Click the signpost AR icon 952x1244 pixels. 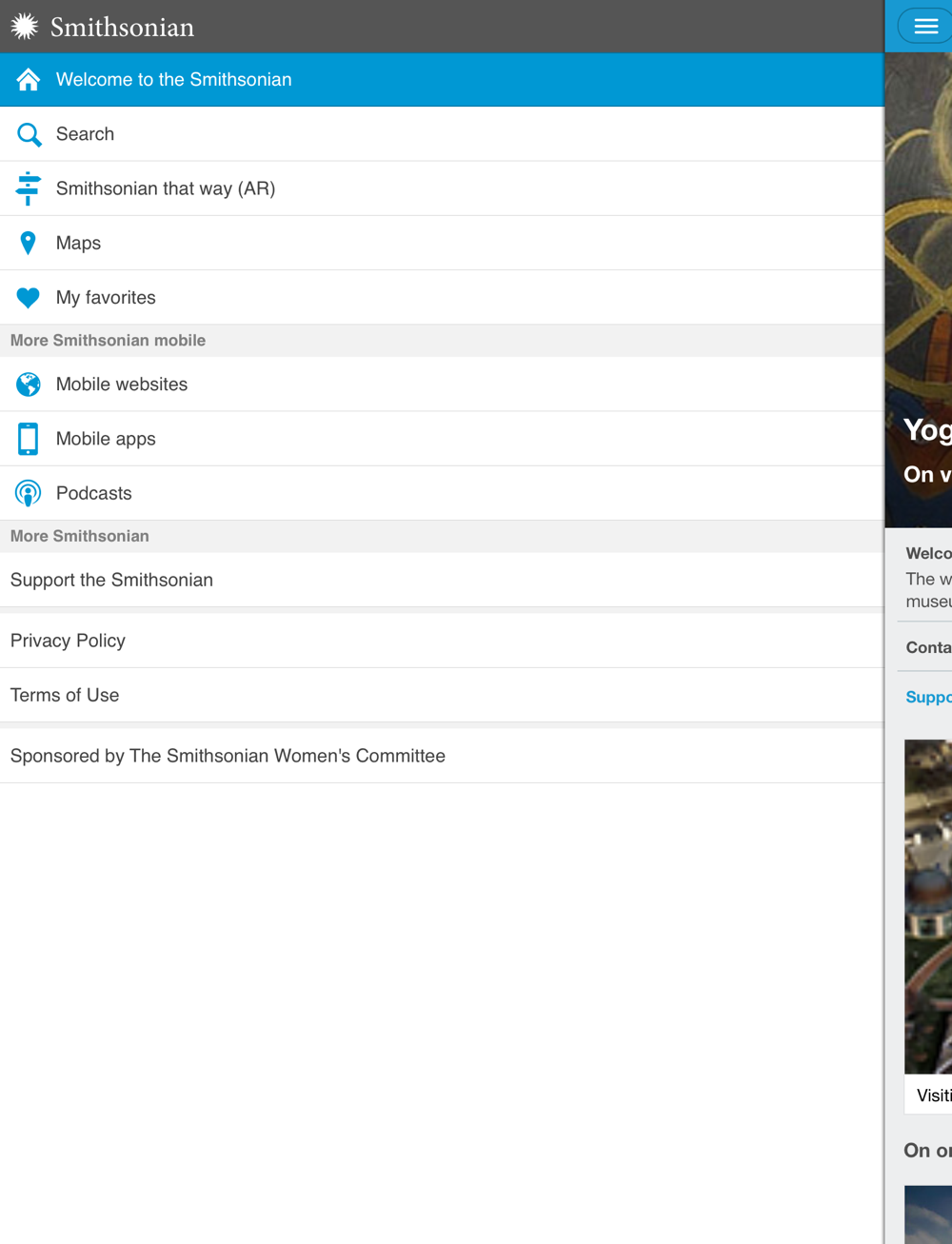[x=29, y=188]
